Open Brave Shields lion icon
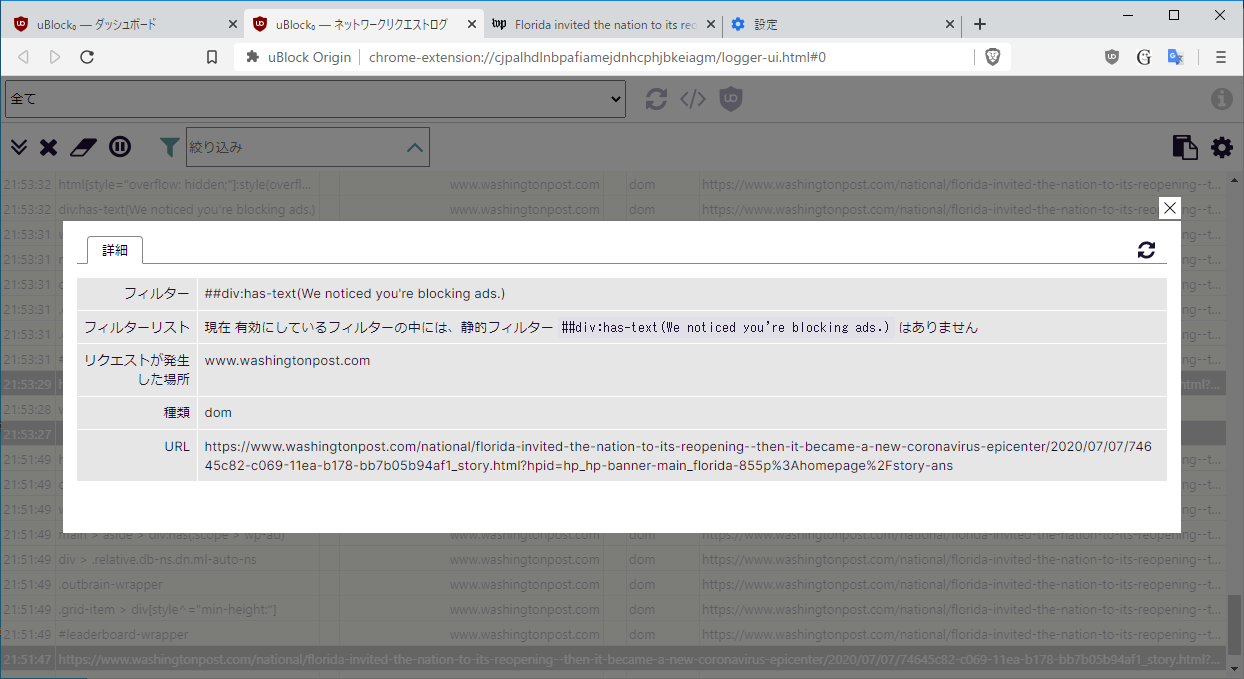Viewport: 1244px width, 679px height. (x=992, y=57)
